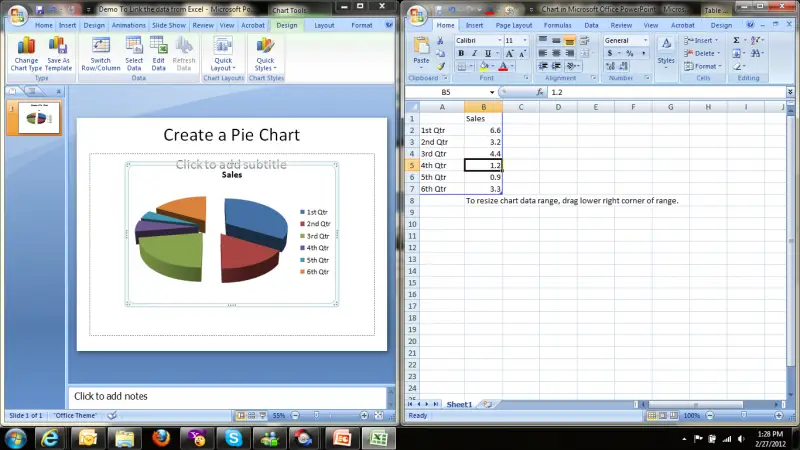800x450 pixels.
Task: Toggle Center alignment in Excel
Action: tap(556, 53)
